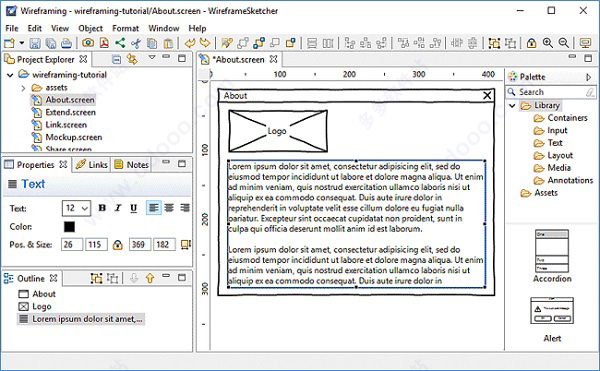
Task: Click the black Color swatch
Action: click(69, 227)
